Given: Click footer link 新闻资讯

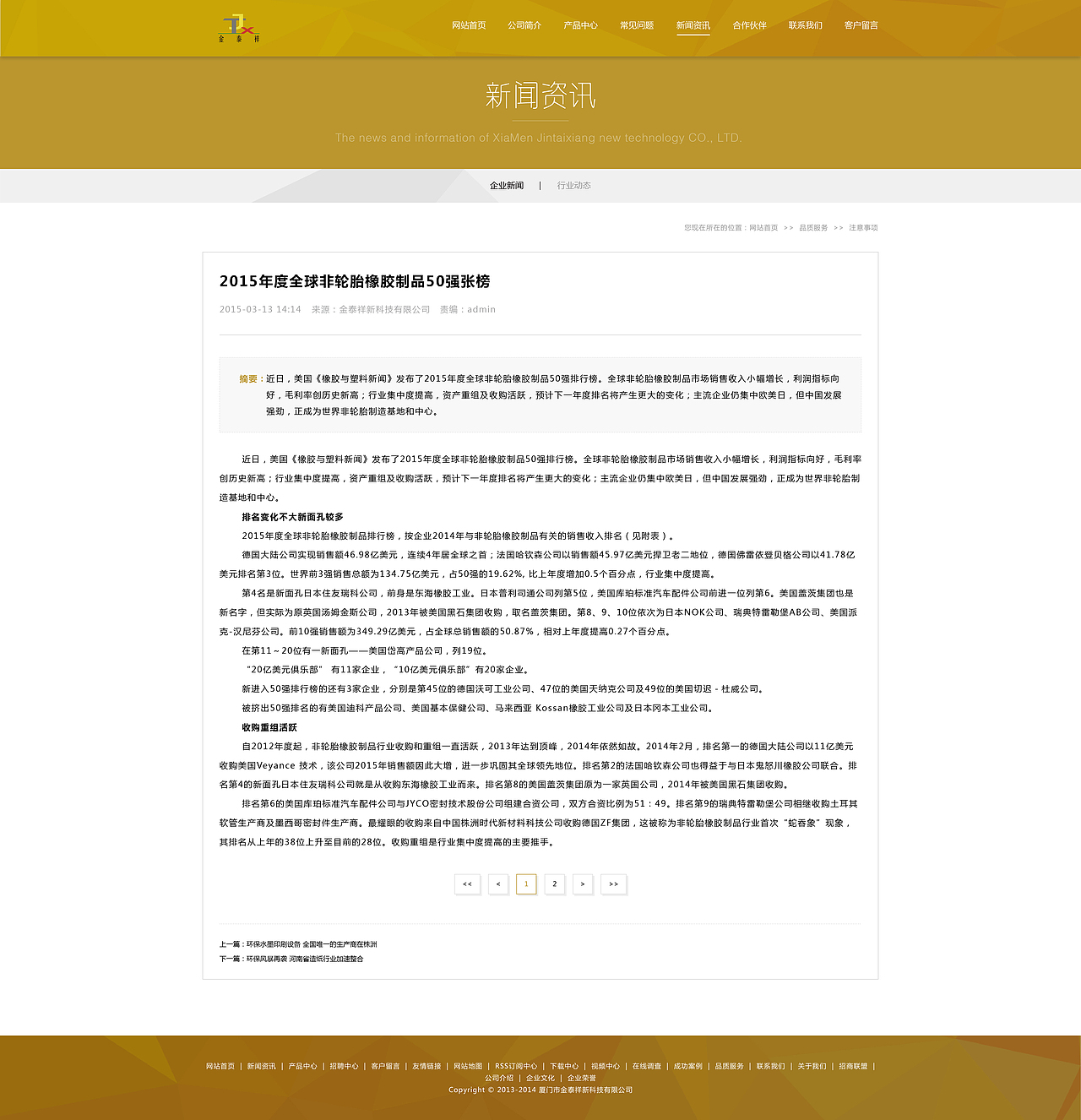Looking at the screenshot, I should [262, 1067].
